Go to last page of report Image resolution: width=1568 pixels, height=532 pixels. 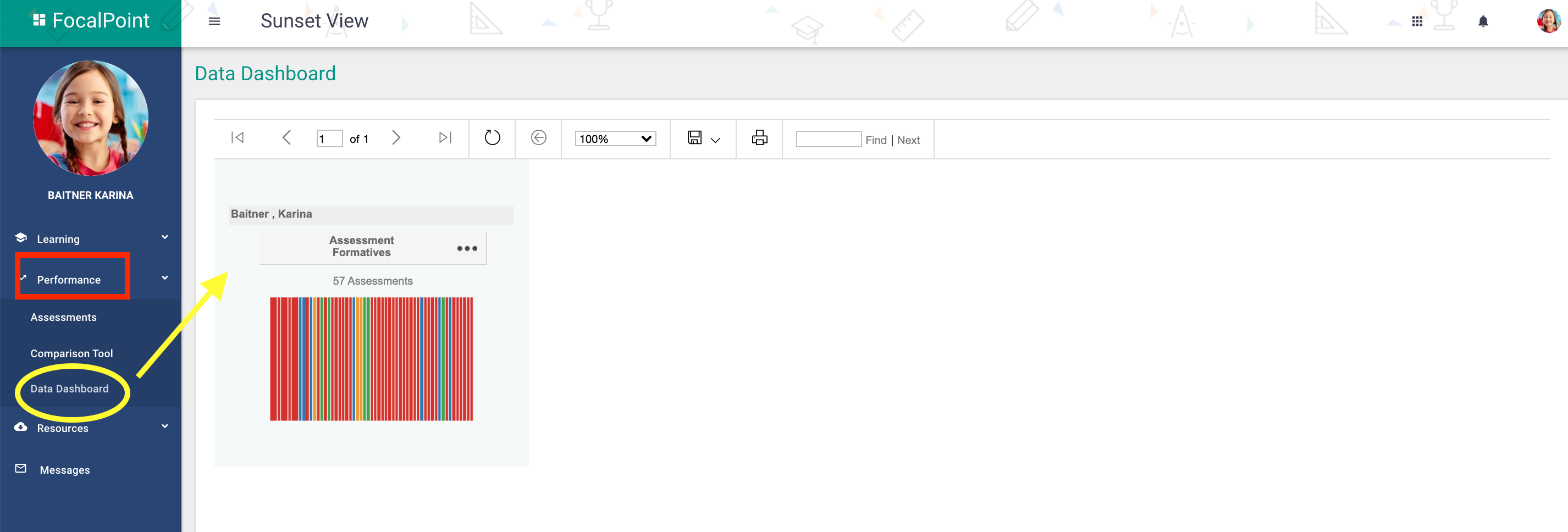[x=445, y=137]
